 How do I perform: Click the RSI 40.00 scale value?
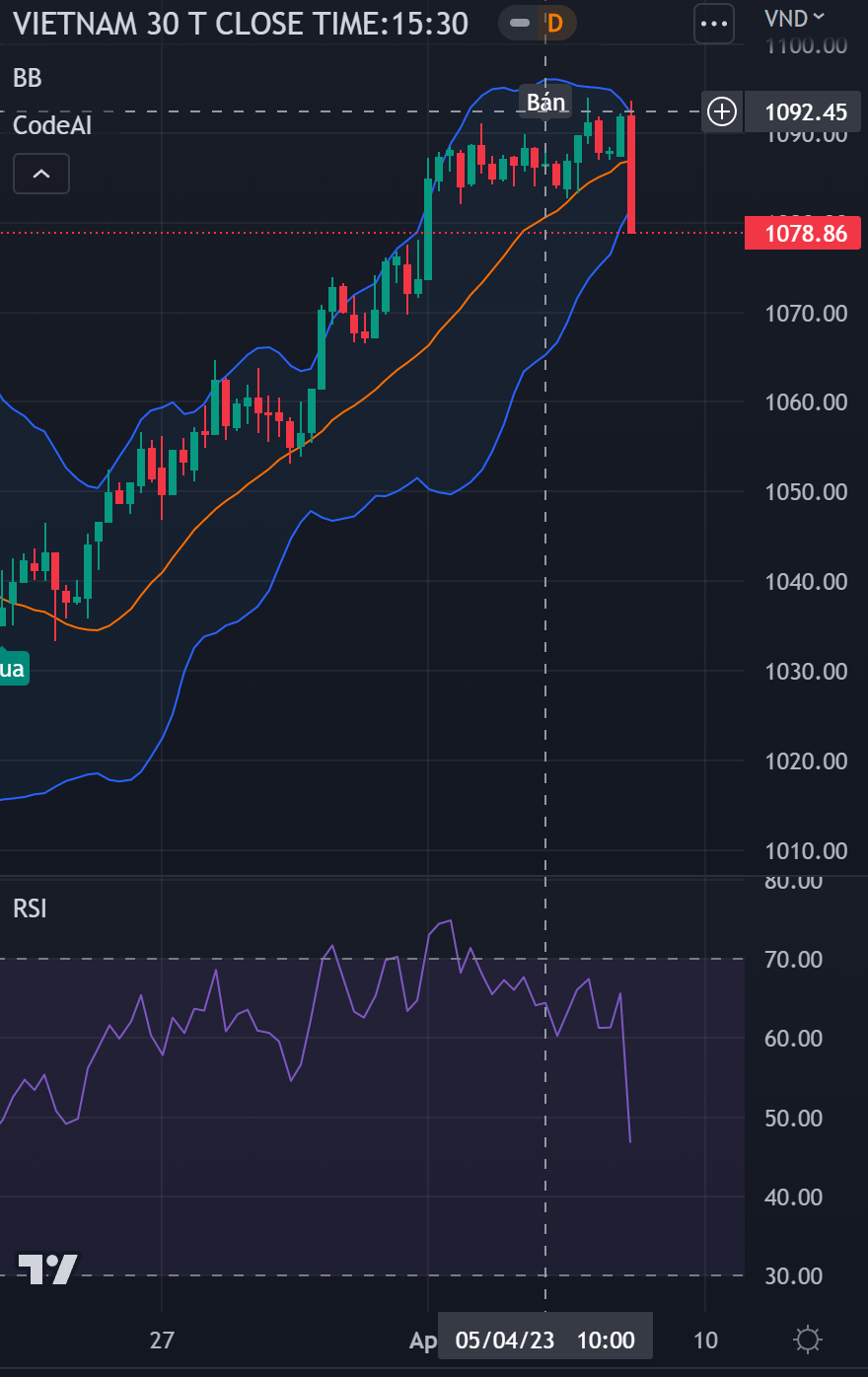793,1197
